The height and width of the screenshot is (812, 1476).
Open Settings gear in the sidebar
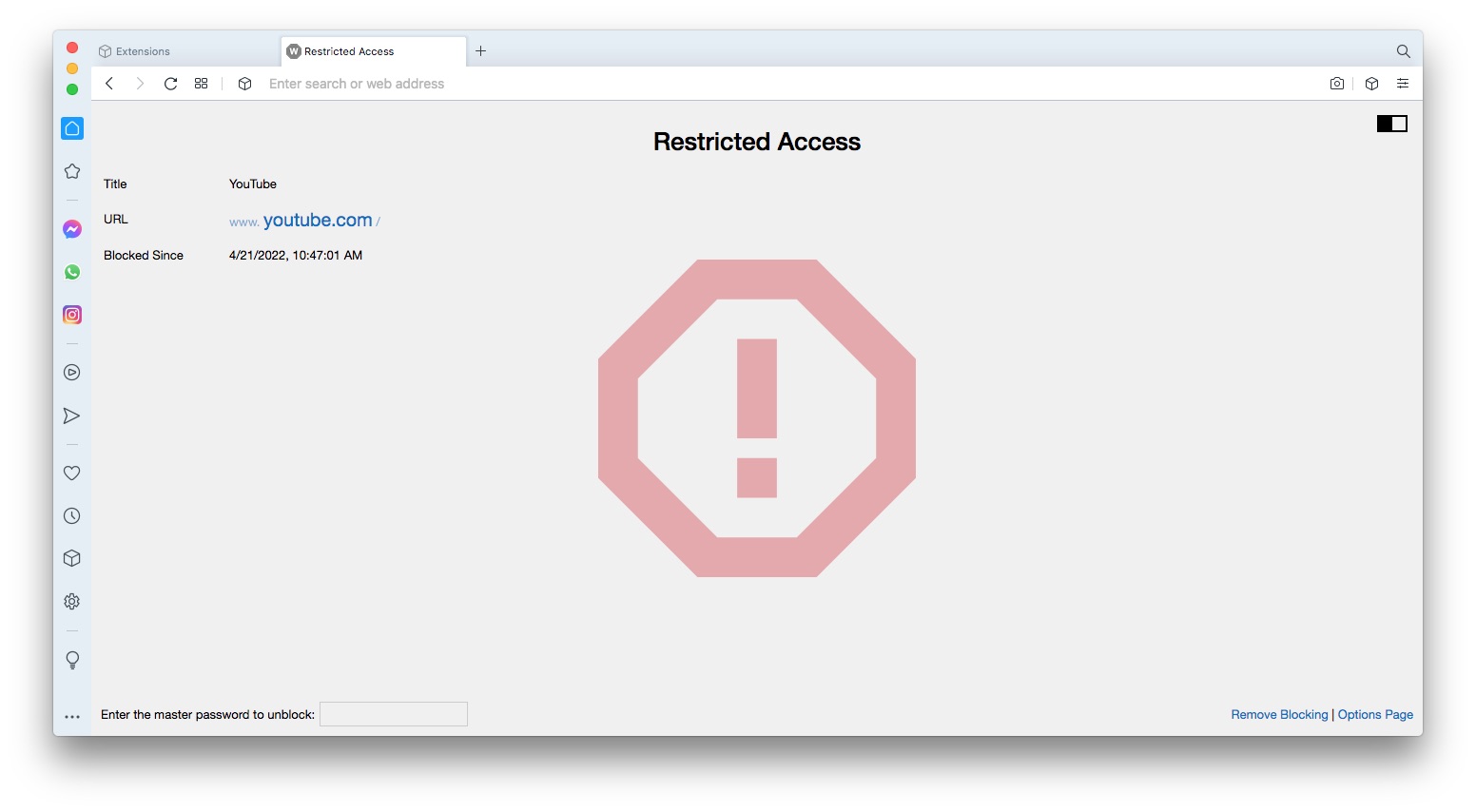tap(72, 602)
